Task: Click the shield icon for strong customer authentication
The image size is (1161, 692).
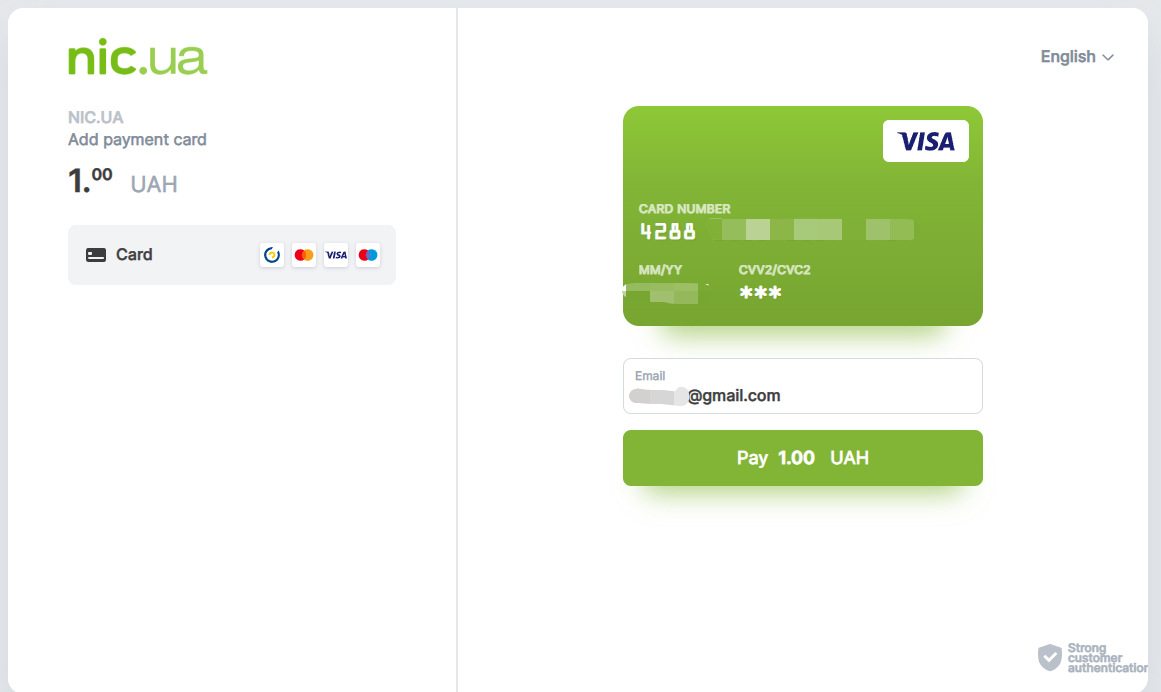Action: (x=1049, y=657)
